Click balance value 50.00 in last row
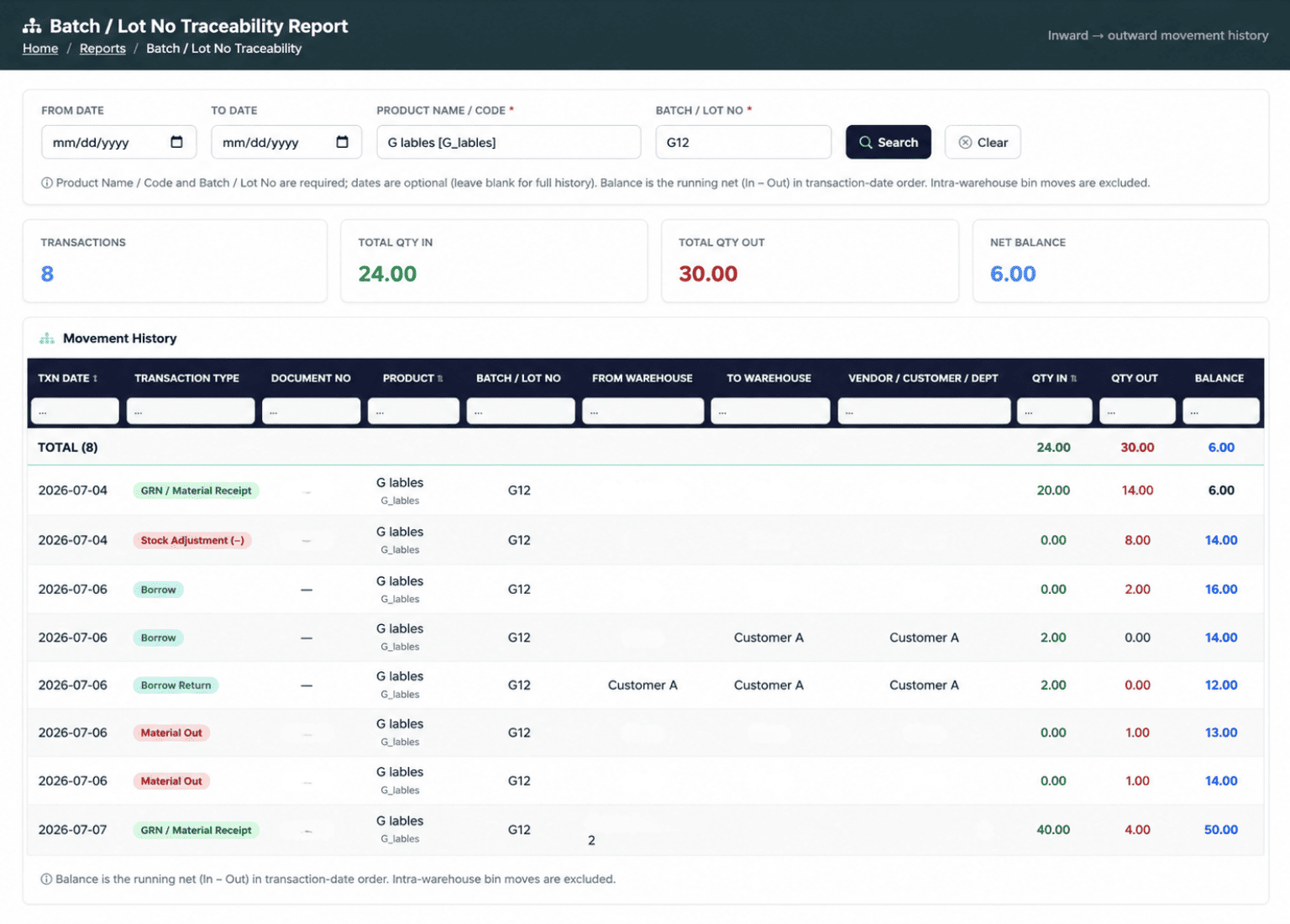 (x=1221, y=830)
